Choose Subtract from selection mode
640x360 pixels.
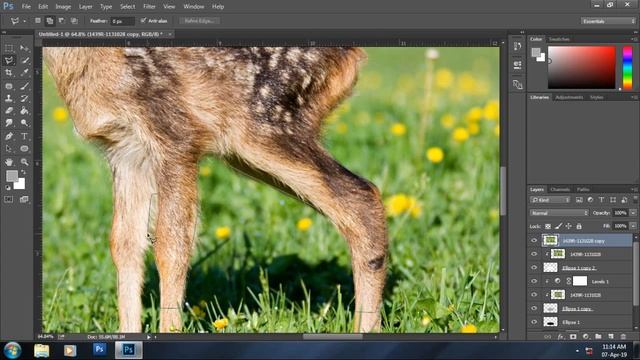pyautogui.click(x=62, y=21)
